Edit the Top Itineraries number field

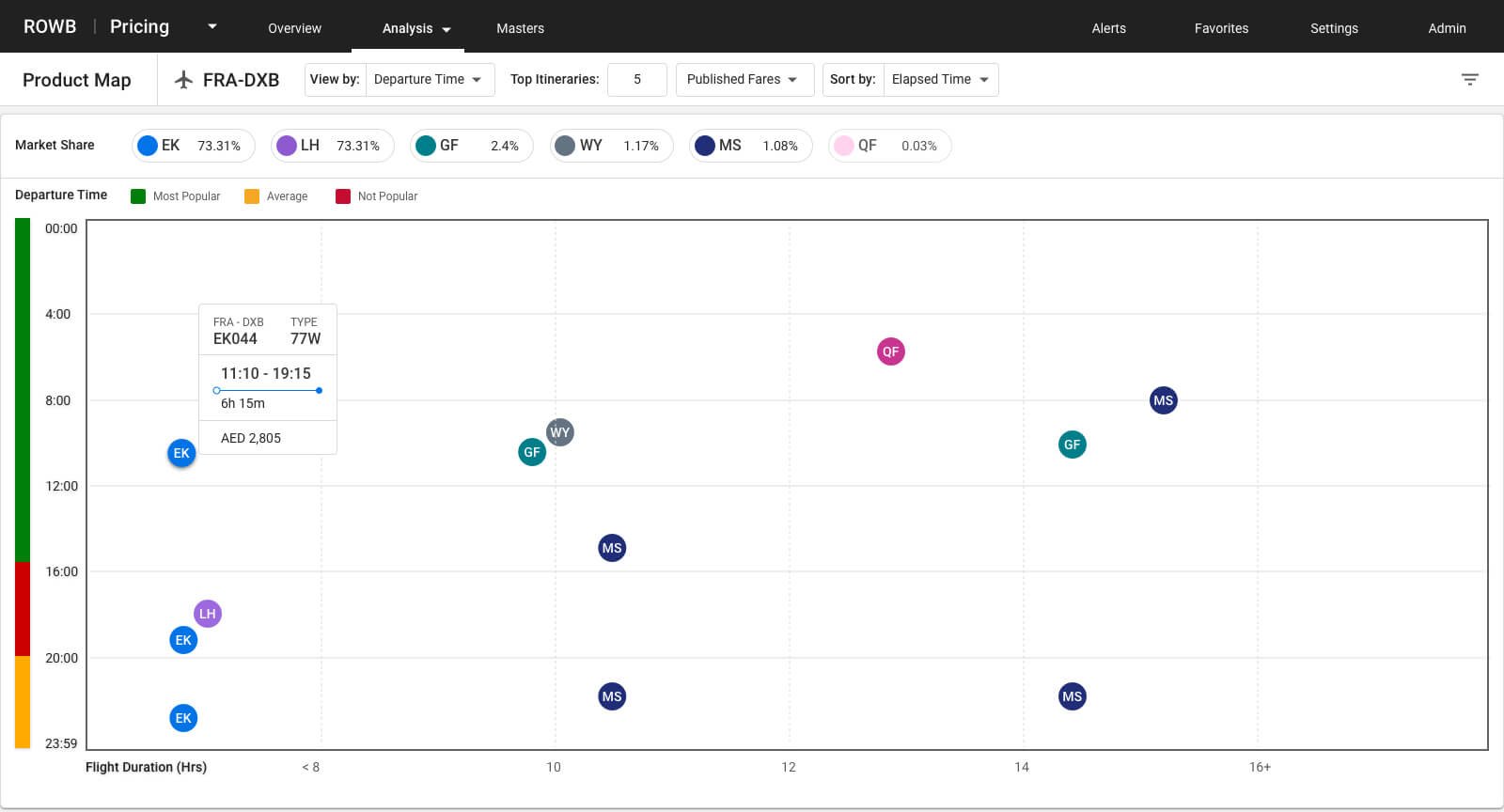pos(637,80)
